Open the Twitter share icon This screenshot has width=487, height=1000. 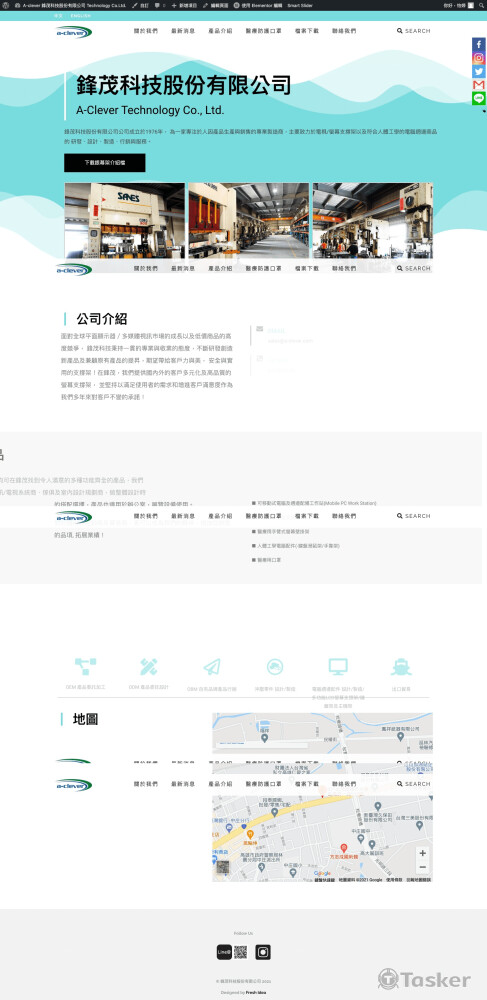479,71
